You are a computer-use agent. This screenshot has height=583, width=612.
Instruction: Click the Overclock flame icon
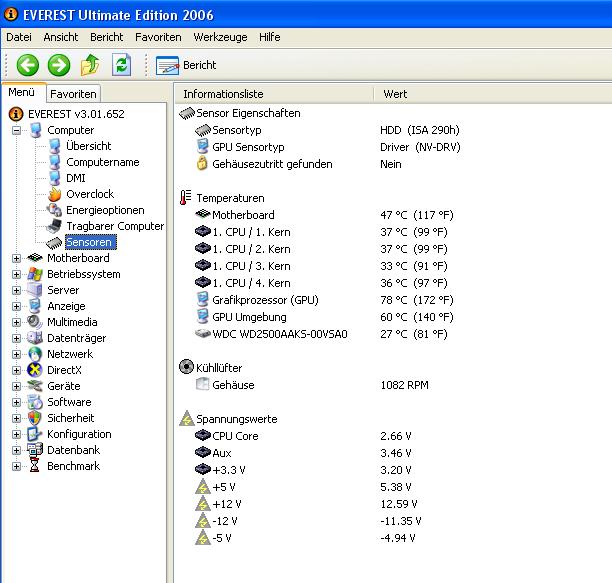[x=55, y=194]
